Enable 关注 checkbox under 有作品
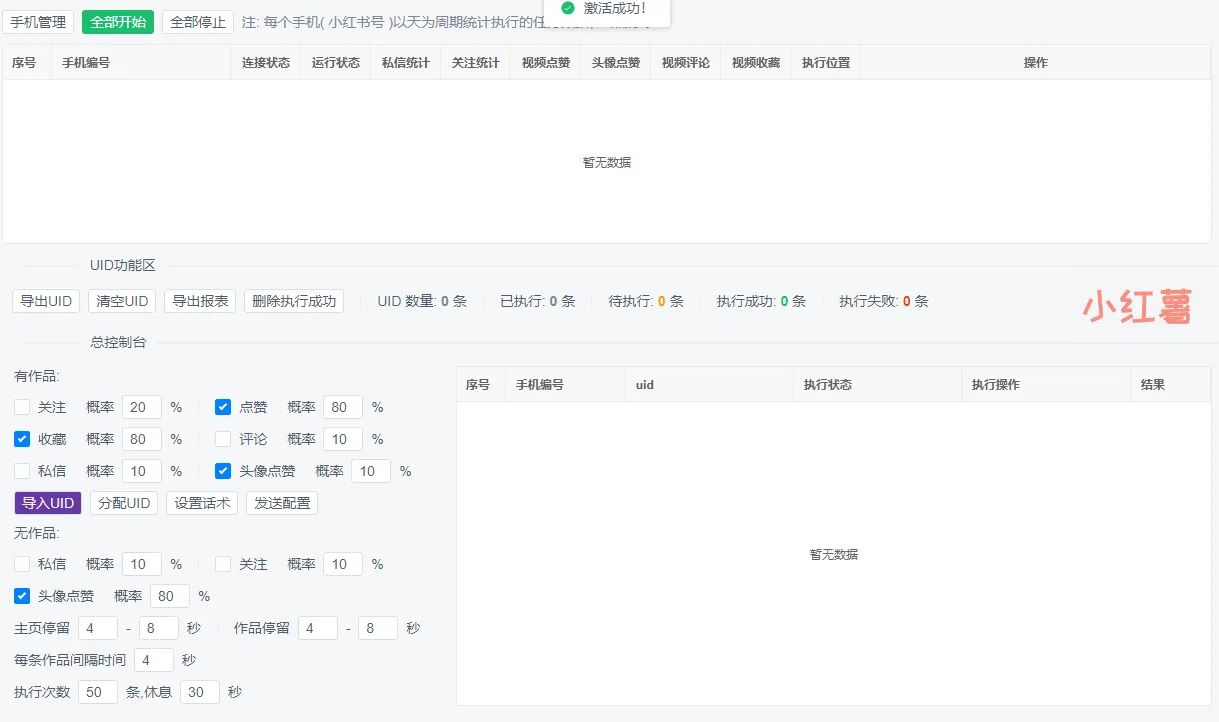 (22, 407)
